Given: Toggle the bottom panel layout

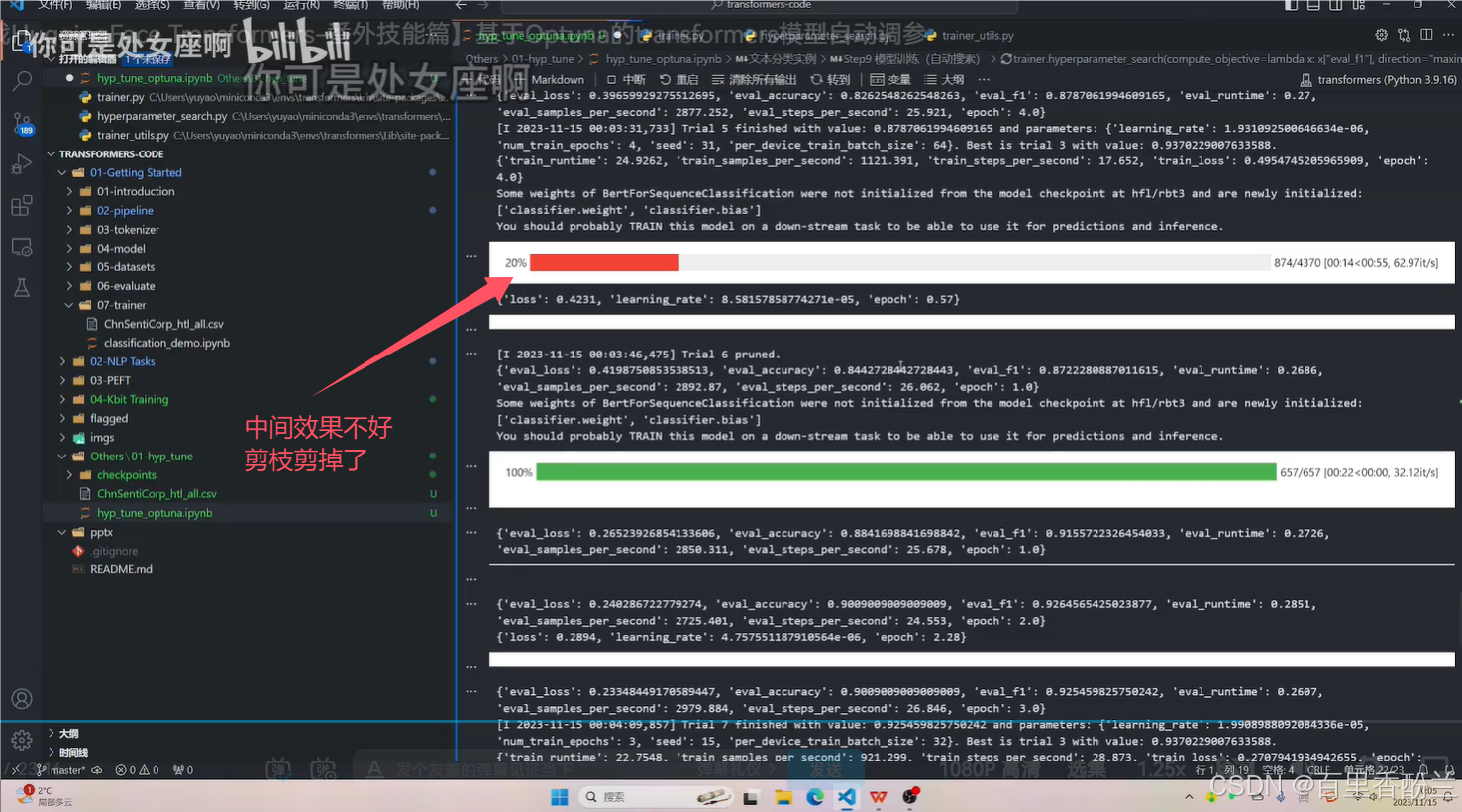Looking at the screenshot, I should (1313, 5).
